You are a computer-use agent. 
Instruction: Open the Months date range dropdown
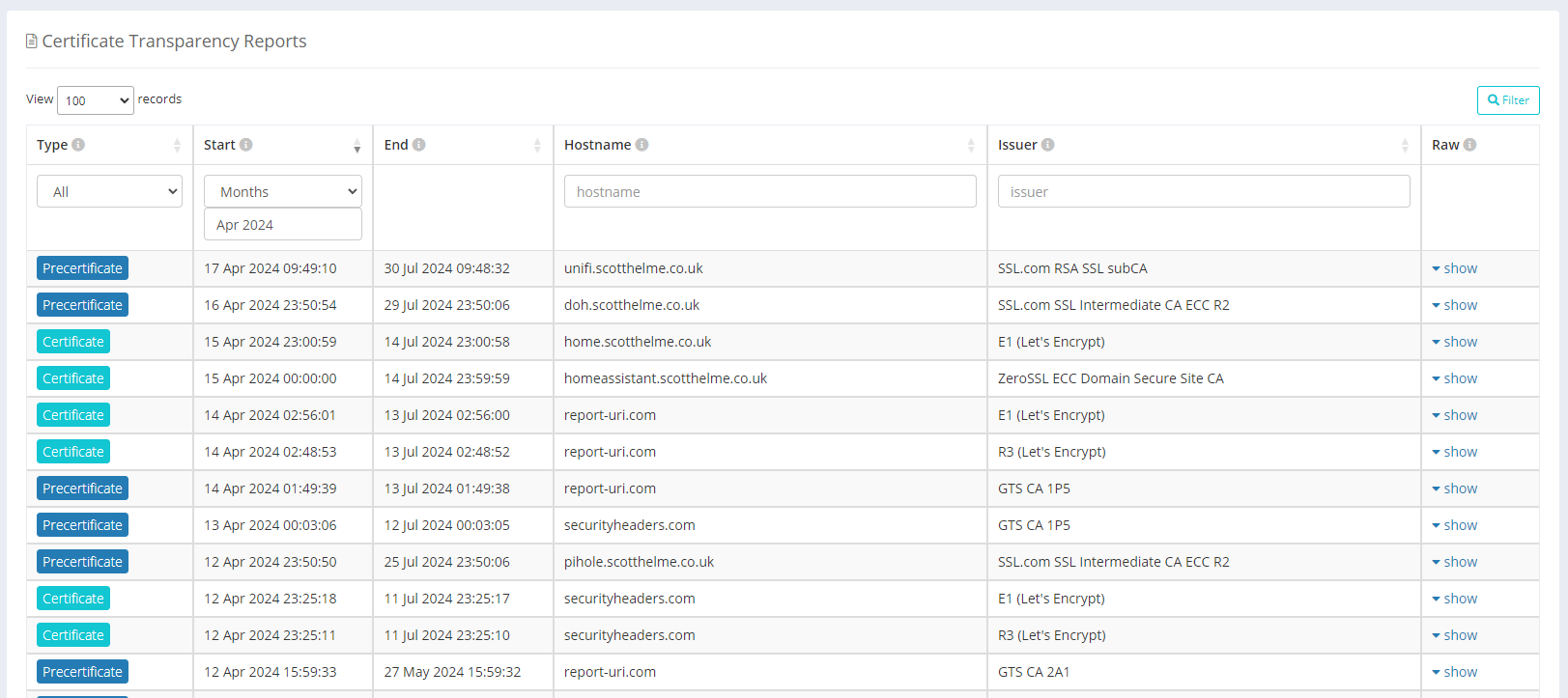point(283,191)
